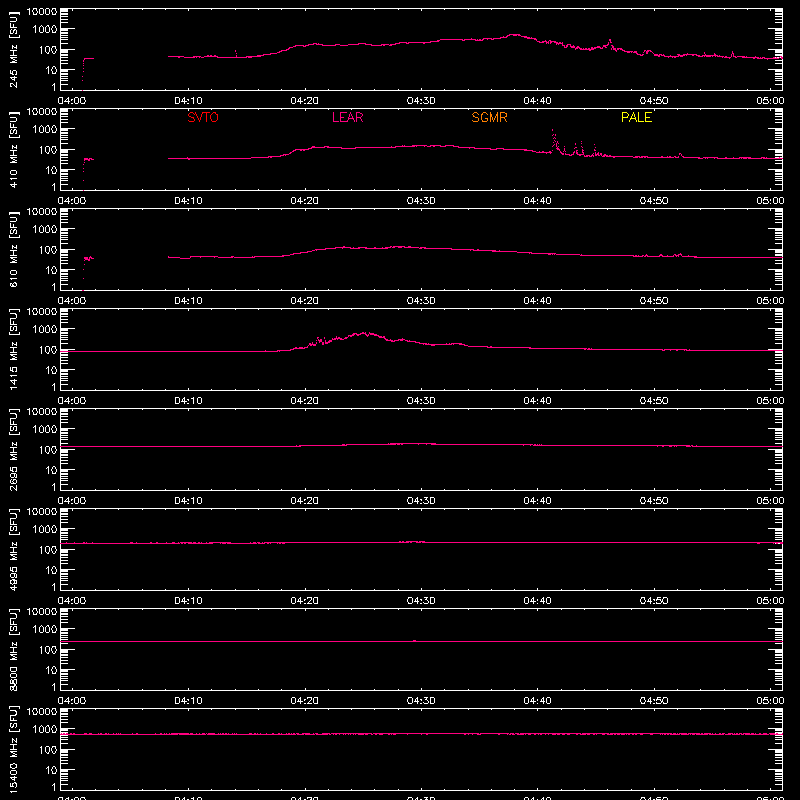The width and height of the screenshot is (800, 800).
Task: Select the 1415 MHz [SFU] axis label
Action: click(x=13, y=350)
